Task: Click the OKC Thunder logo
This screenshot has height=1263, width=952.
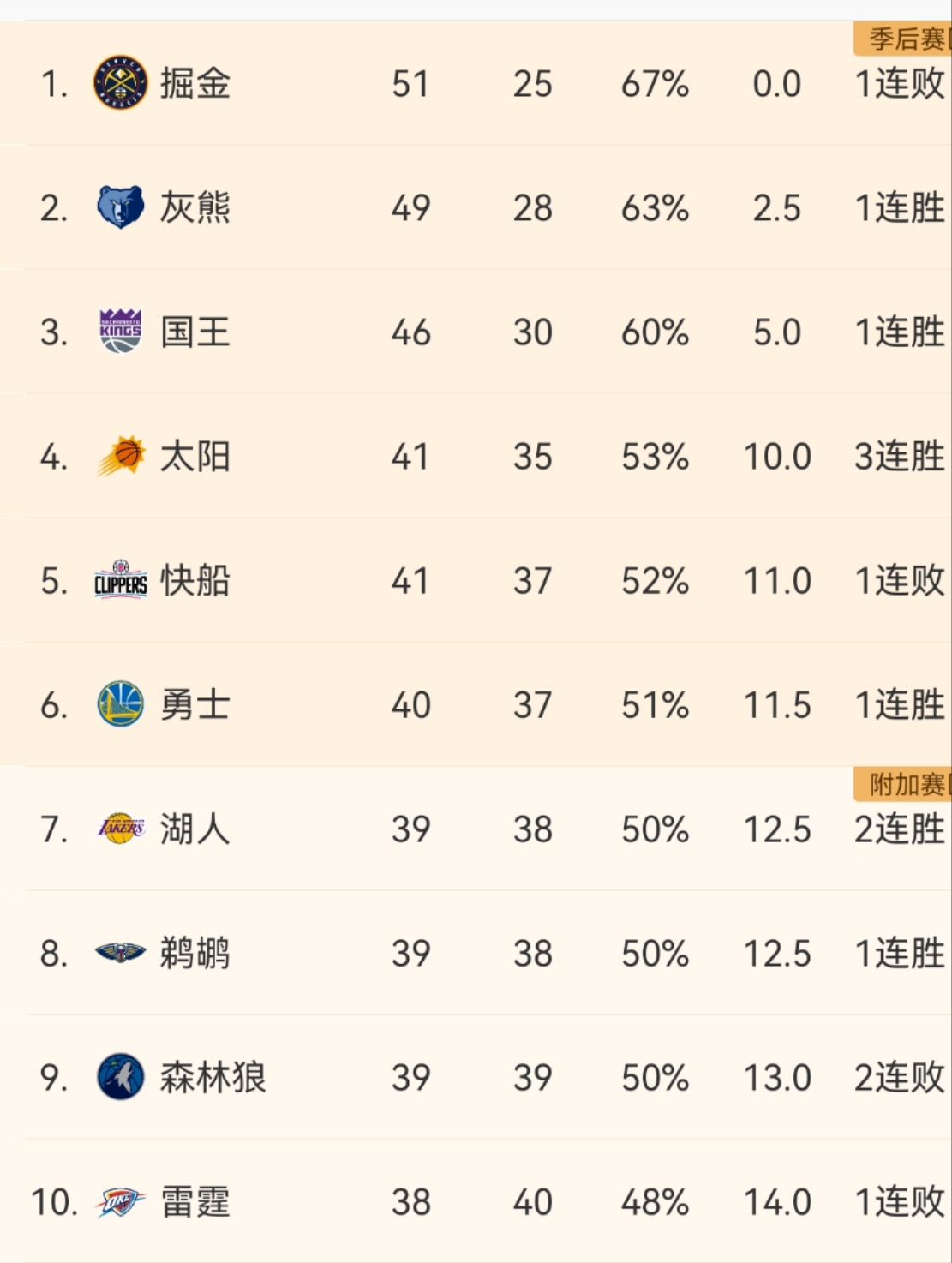Action: pyautogui.click(x=120, y=1202)
